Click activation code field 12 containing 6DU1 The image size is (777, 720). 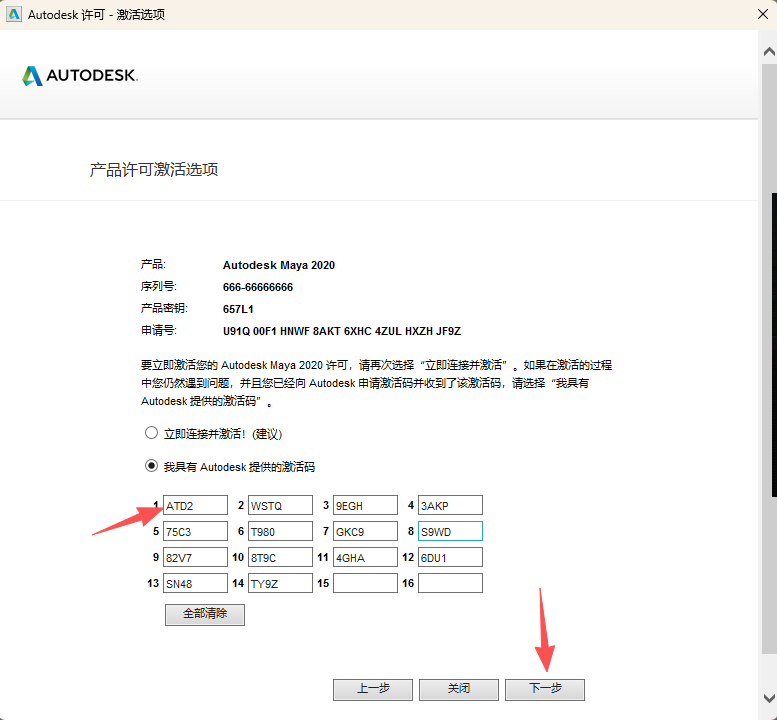(x=450, y=557)
